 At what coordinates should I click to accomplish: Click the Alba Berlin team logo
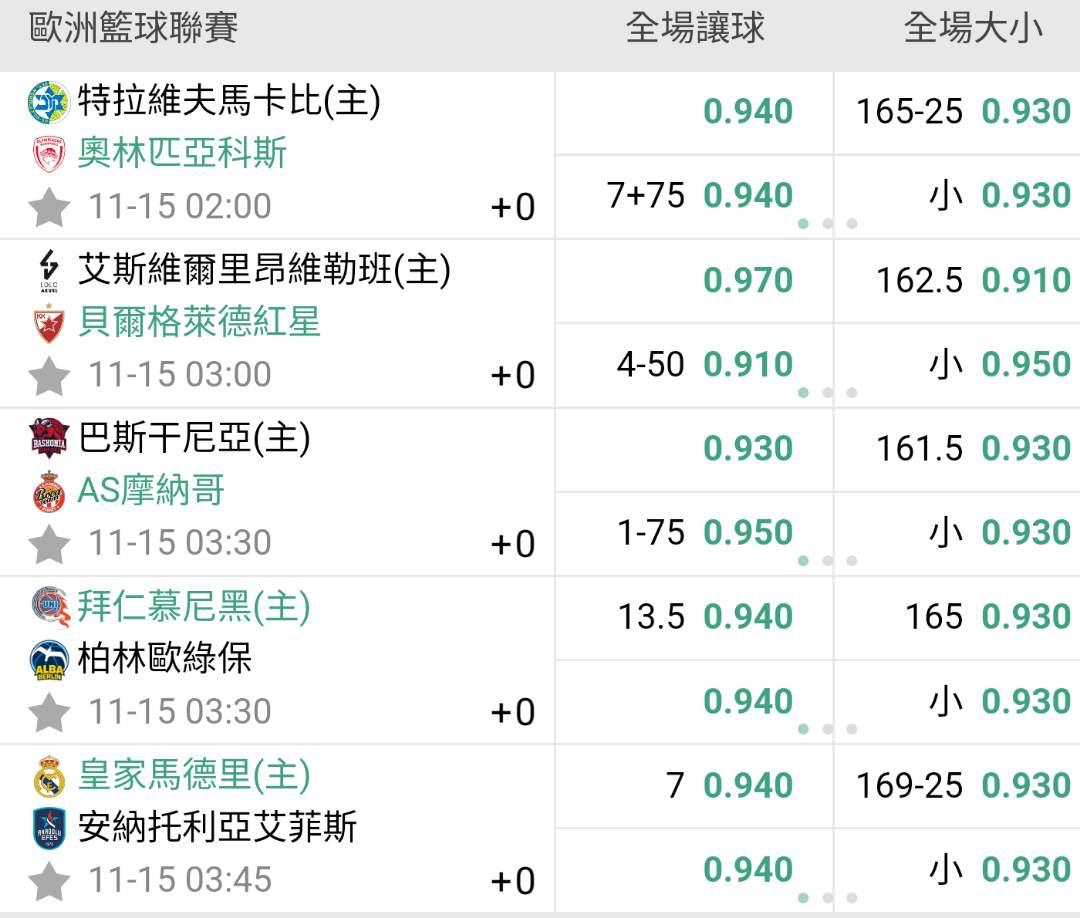pos(48,659)
